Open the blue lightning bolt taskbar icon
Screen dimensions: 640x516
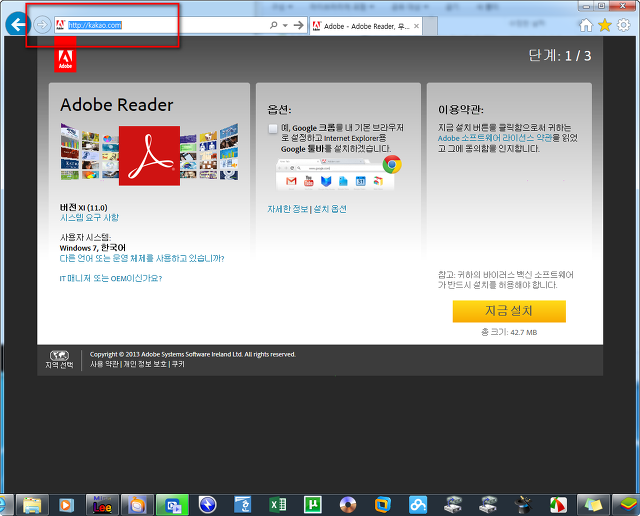click(207, 505)
